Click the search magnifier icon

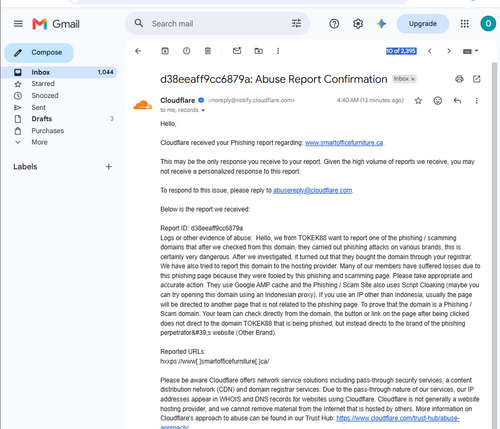[x=139, y=23]
